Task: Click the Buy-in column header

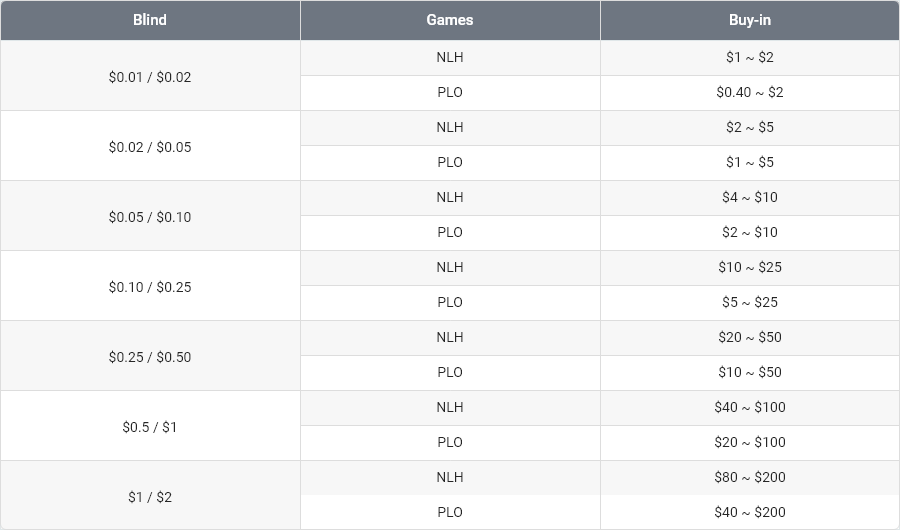Action: coord(750,20)
